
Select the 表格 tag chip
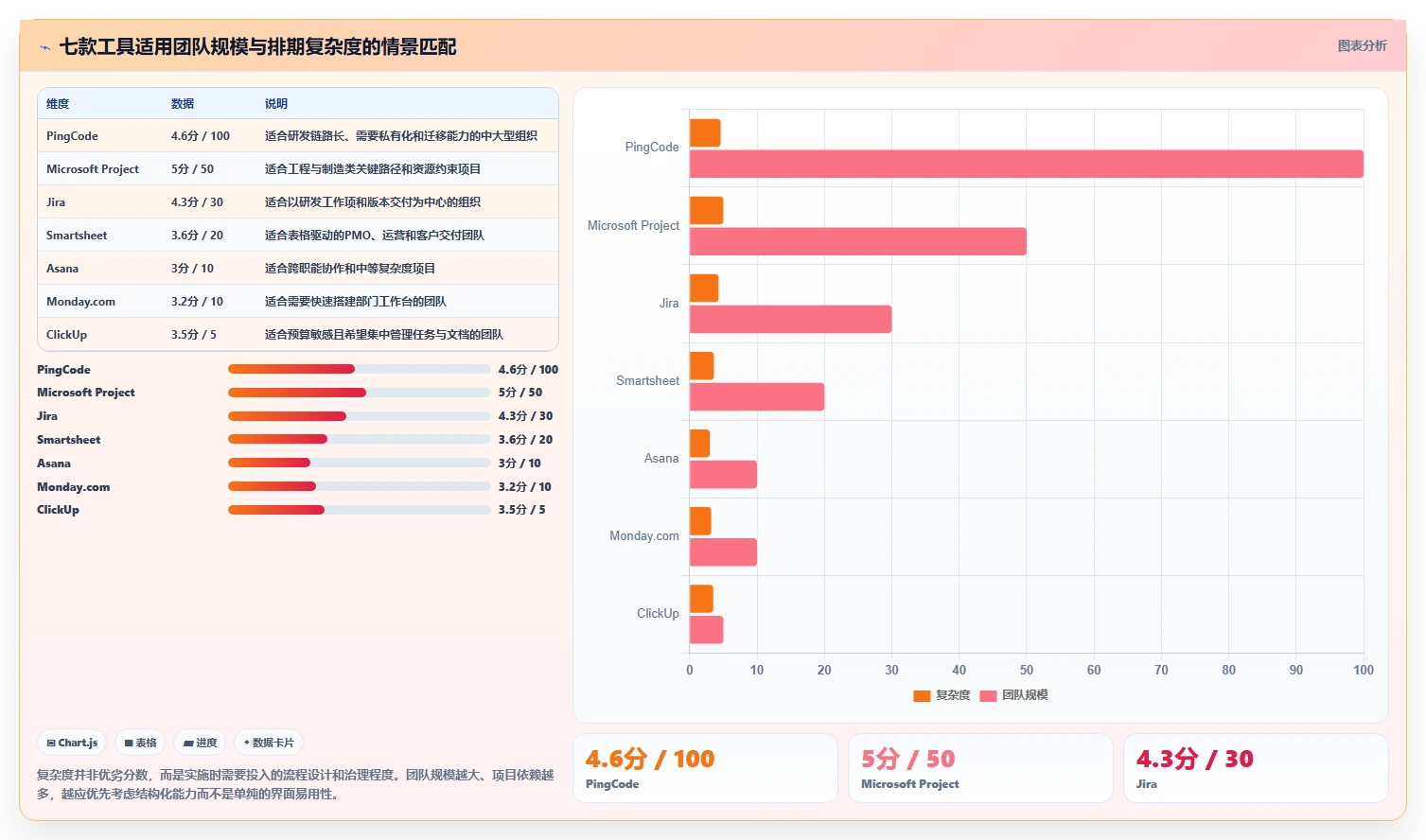[140, 743]
